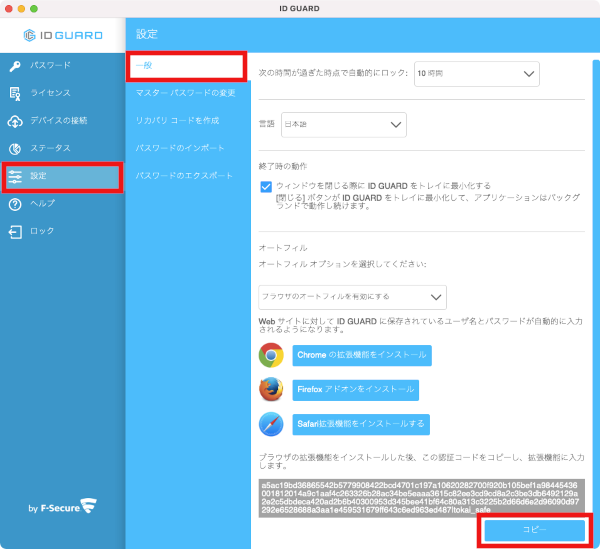Viewport: 600px width, 549px height.
Task: Click the Safari compass icon
Action: coord(271,424)
